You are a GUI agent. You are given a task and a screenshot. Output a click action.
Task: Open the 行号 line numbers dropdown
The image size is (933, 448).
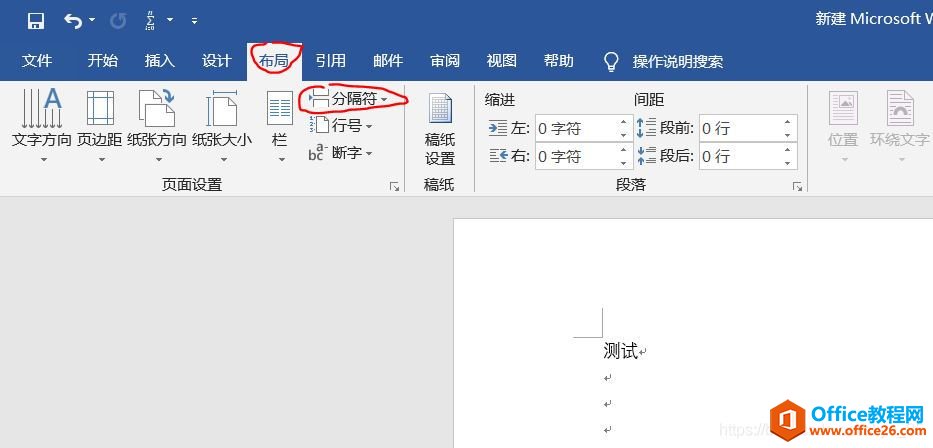[x=341, y=126]
